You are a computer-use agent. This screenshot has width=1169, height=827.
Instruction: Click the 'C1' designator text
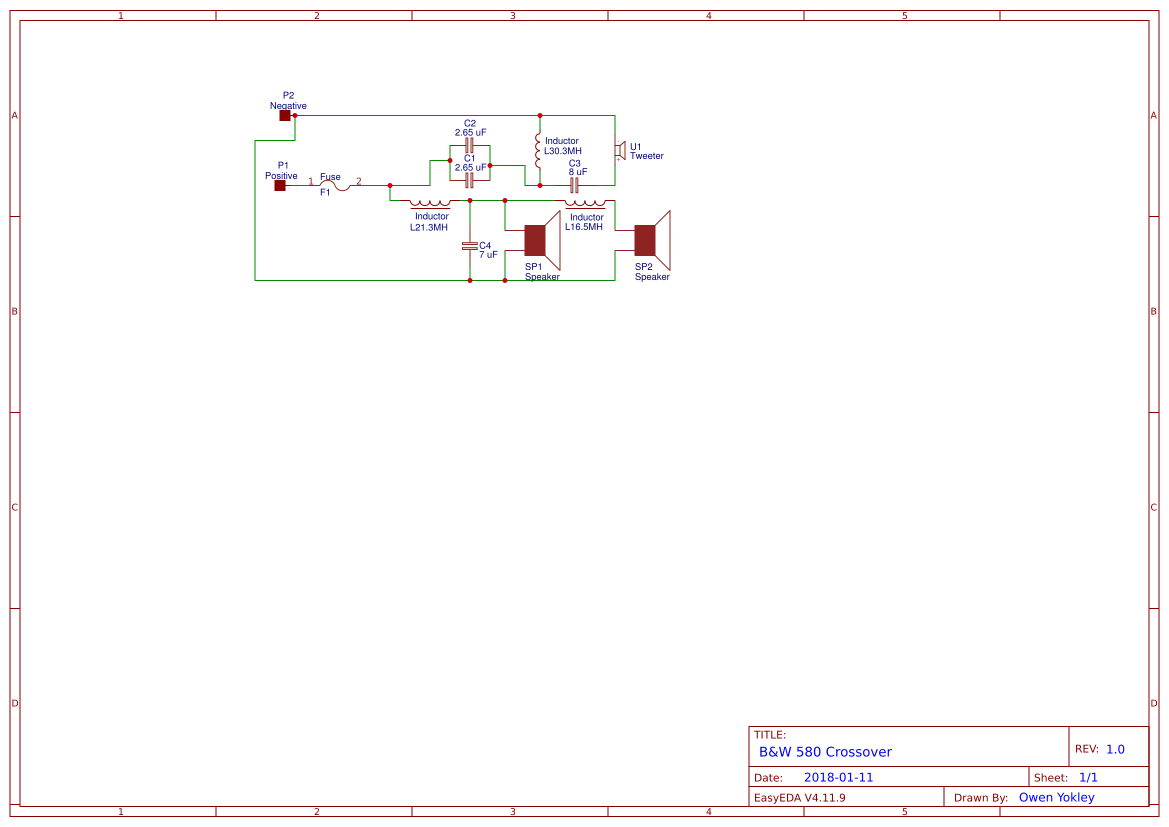(470, 158)
